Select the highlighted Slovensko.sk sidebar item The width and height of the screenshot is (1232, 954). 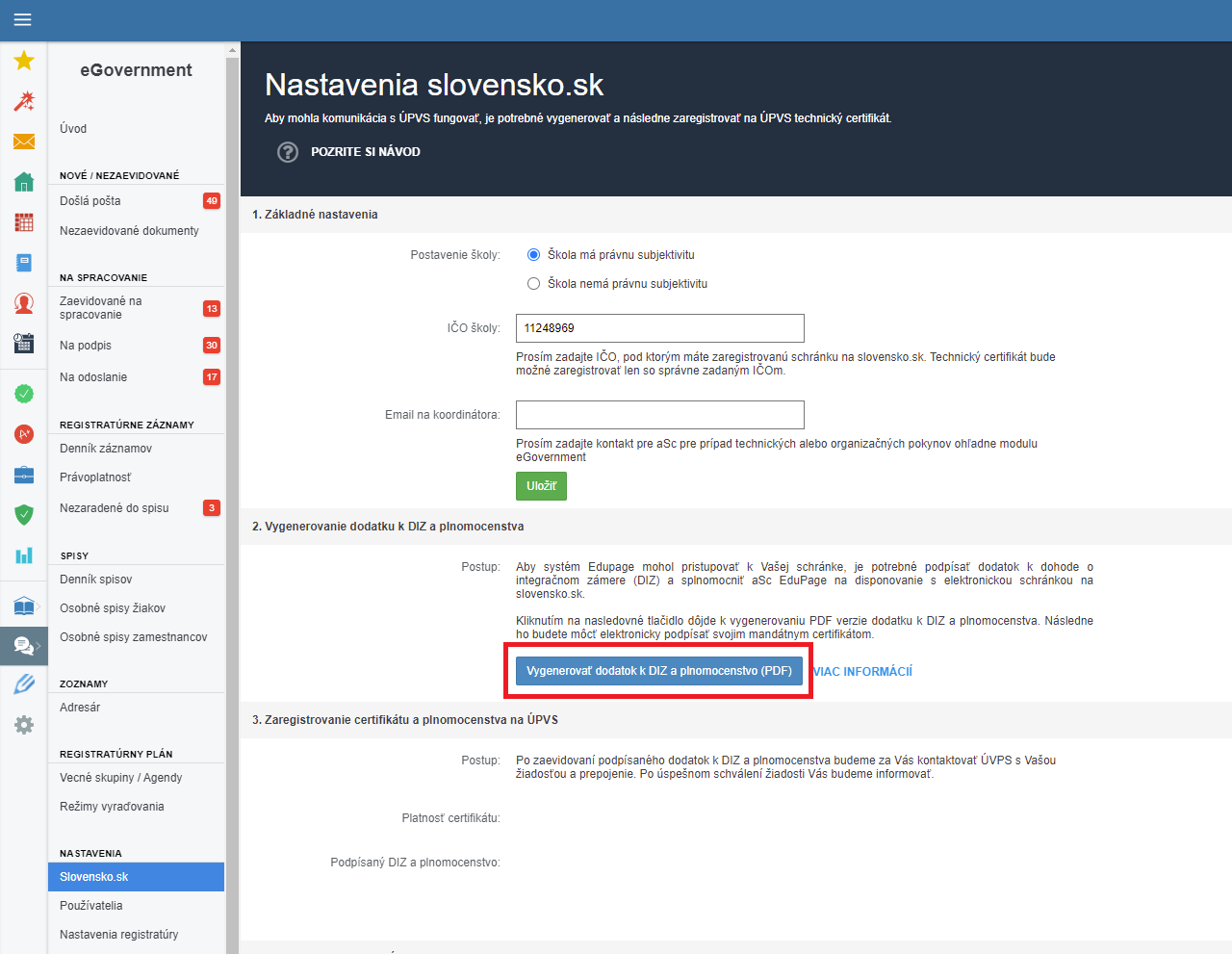tap(136, 877)
